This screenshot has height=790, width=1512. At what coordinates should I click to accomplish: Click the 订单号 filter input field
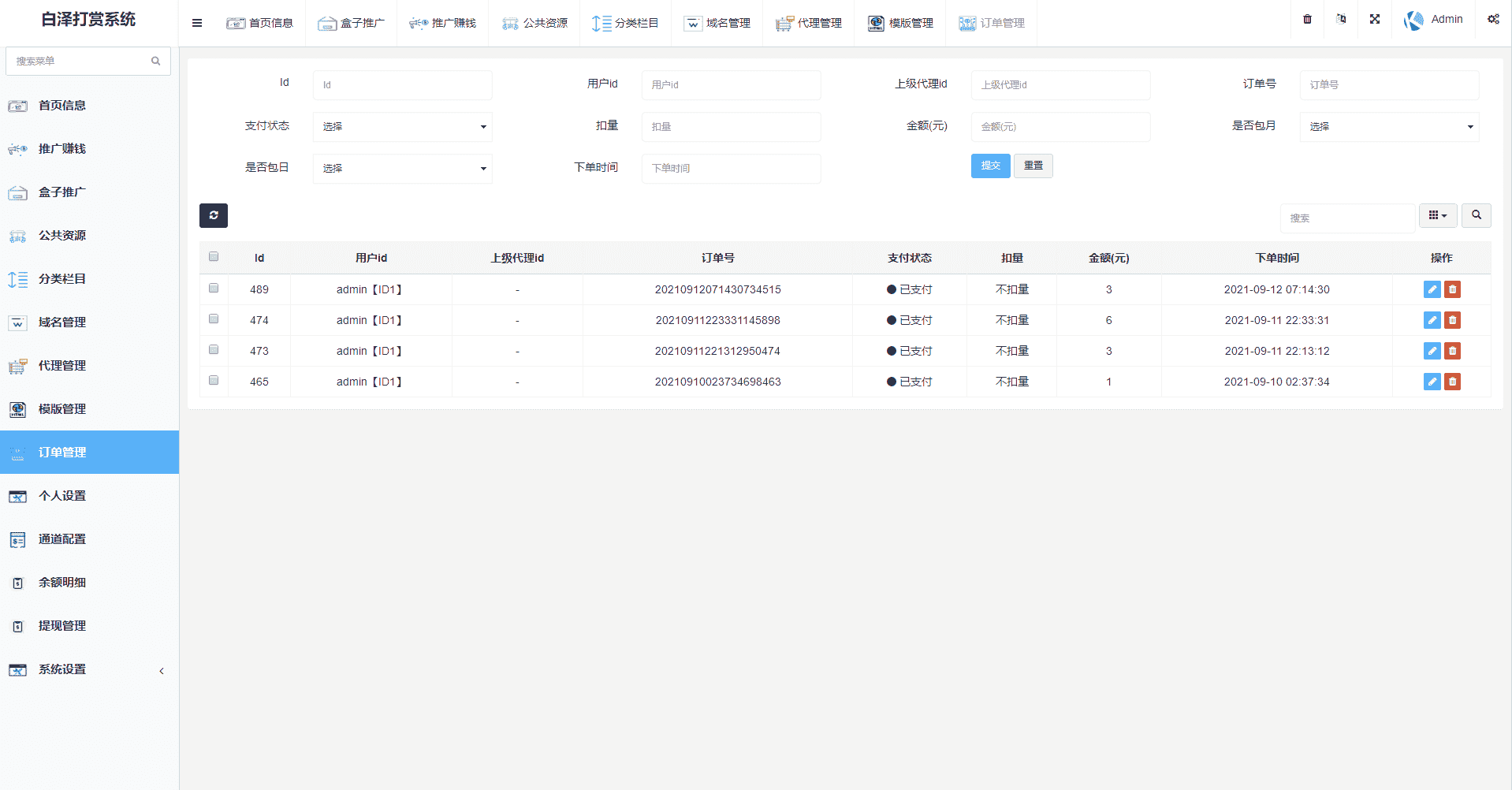click(x=1388, y=84)
